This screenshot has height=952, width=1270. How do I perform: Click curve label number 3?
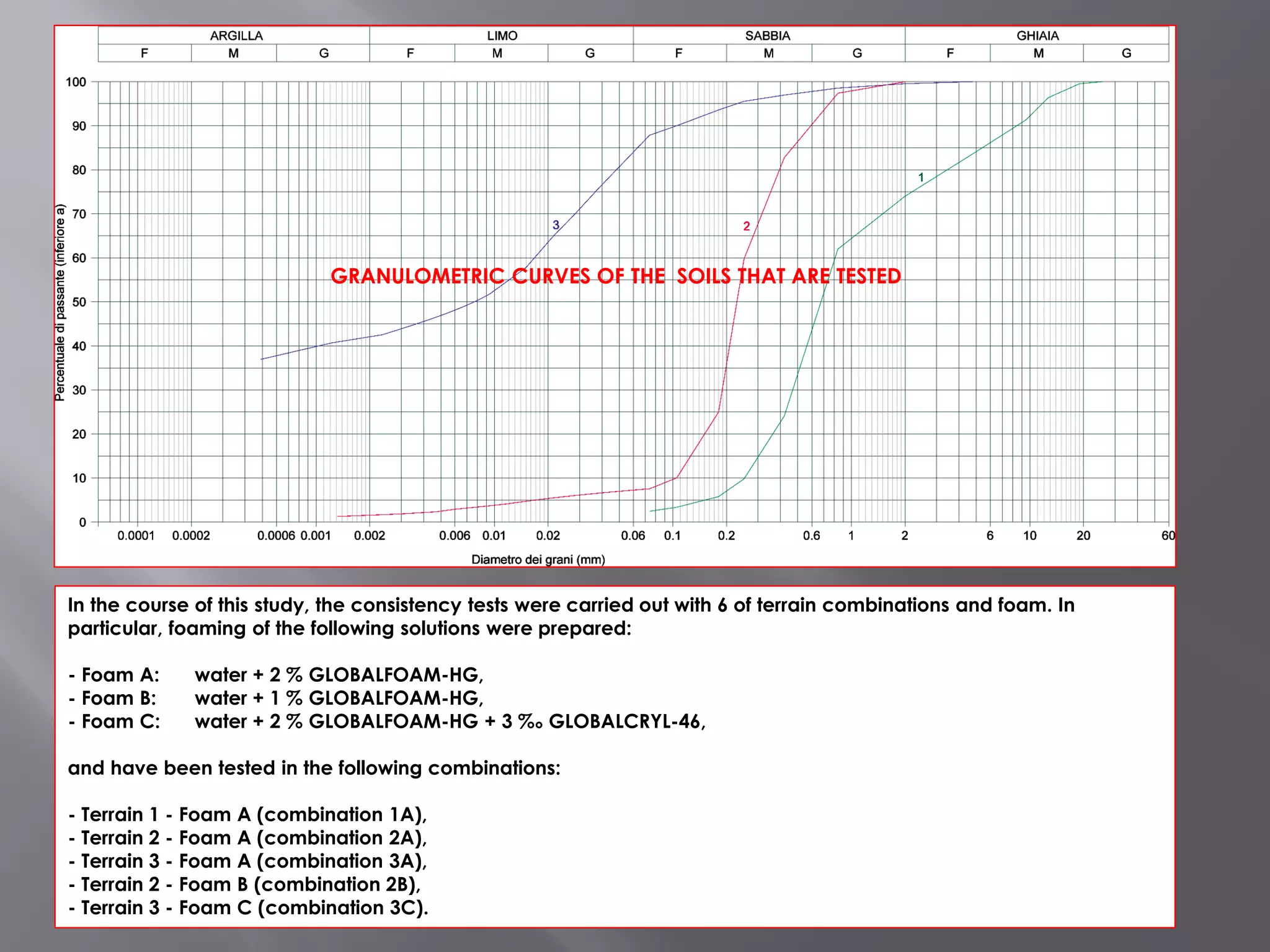556,225
